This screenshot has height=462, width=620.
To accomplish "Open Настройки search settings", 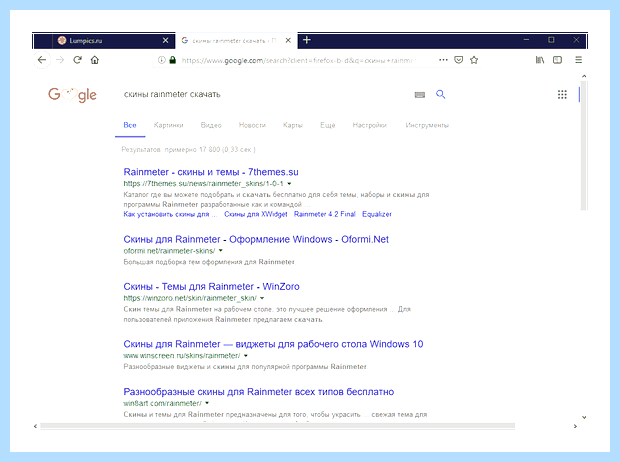I will (x=370, y=125).
